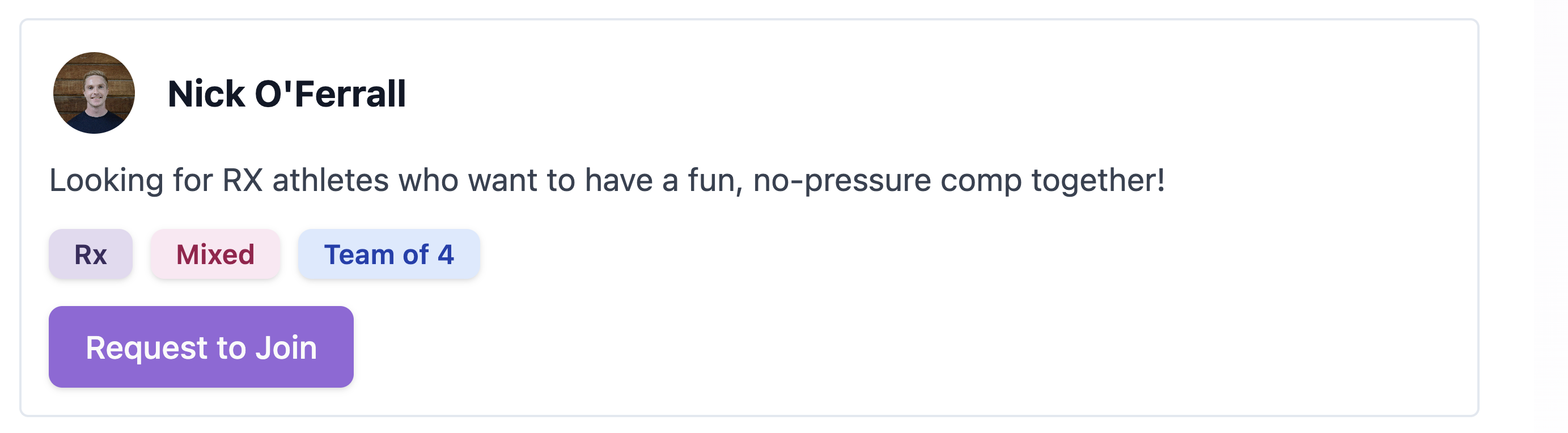The image size is (1568, 433).
Task: Select the Team of 4 tag
Action: click(389, 254)
